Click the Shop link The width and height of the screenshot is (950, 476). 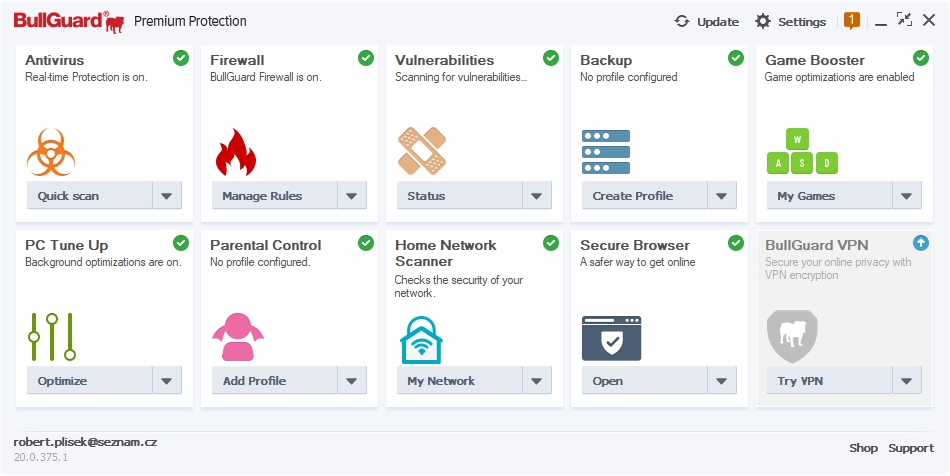click(863, 448)
